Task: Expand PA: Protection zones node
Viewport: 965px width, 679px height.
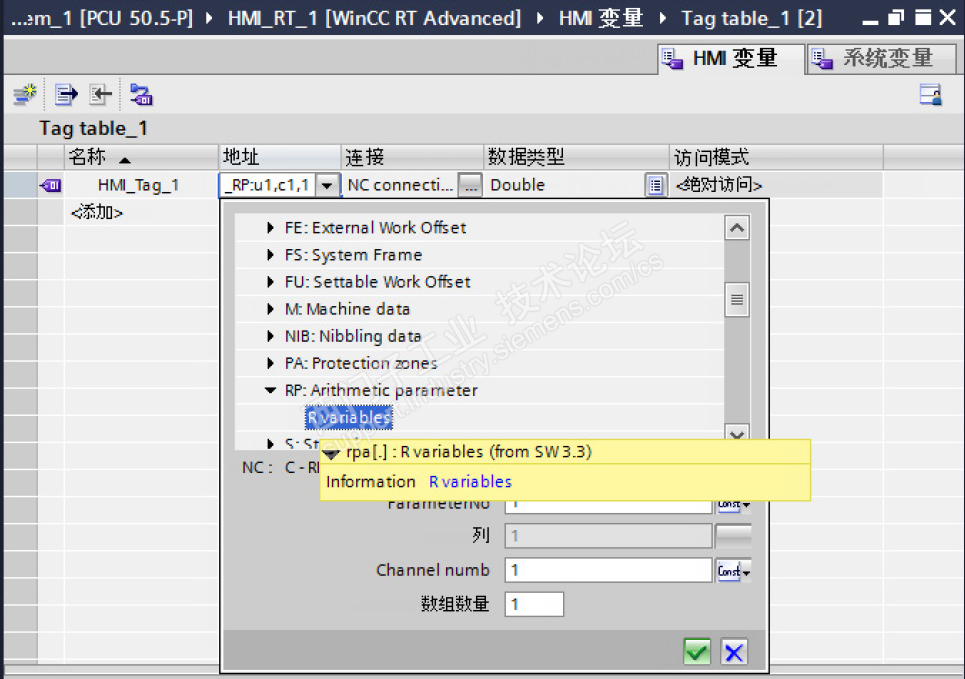Action: pyautogui.click(x=270, y=363)
